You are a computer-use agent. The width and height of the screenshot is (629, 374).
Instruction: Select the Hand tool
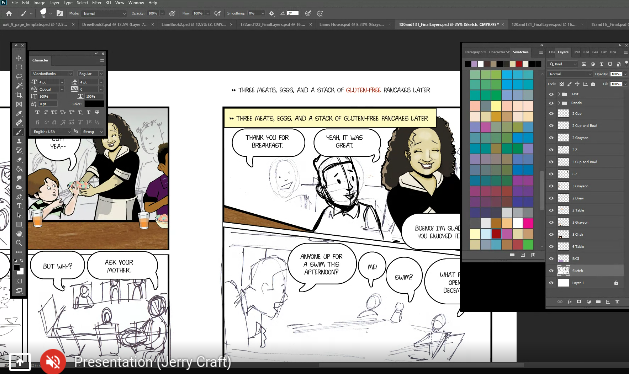19,234
